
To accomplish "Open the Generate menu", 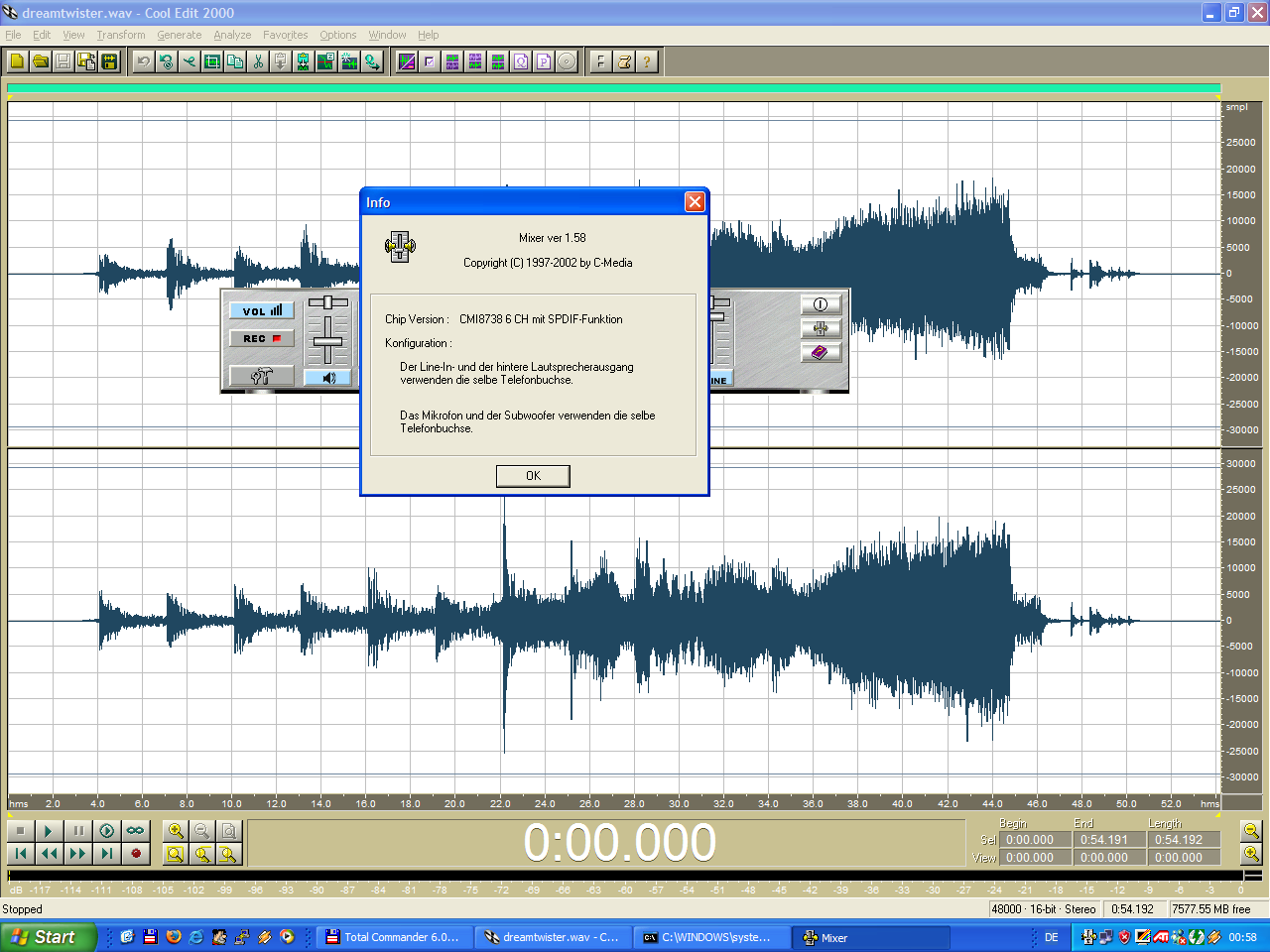I will (179, 35).
